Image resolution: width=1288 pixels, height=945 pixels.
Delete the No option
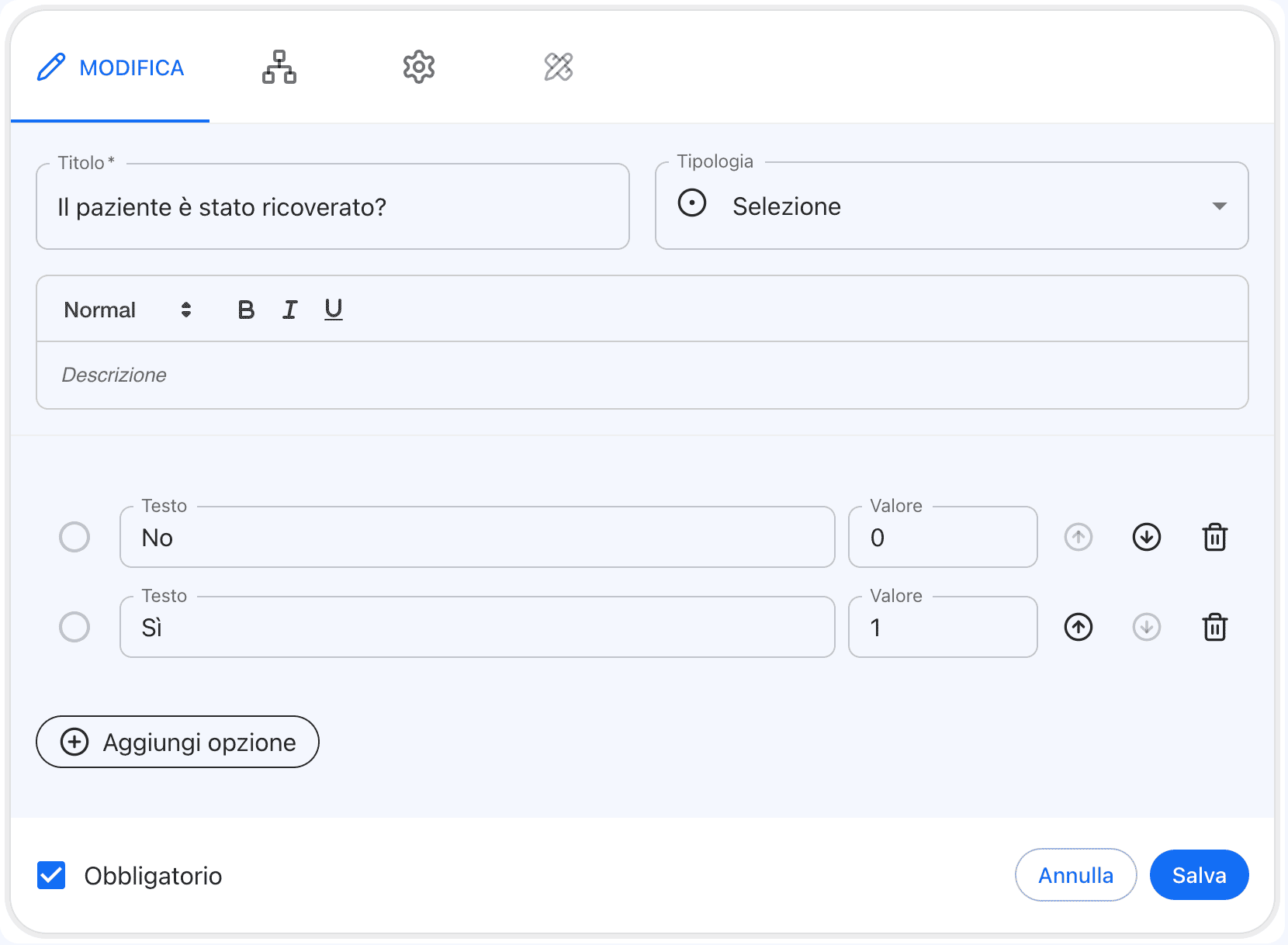[1215, 537]
